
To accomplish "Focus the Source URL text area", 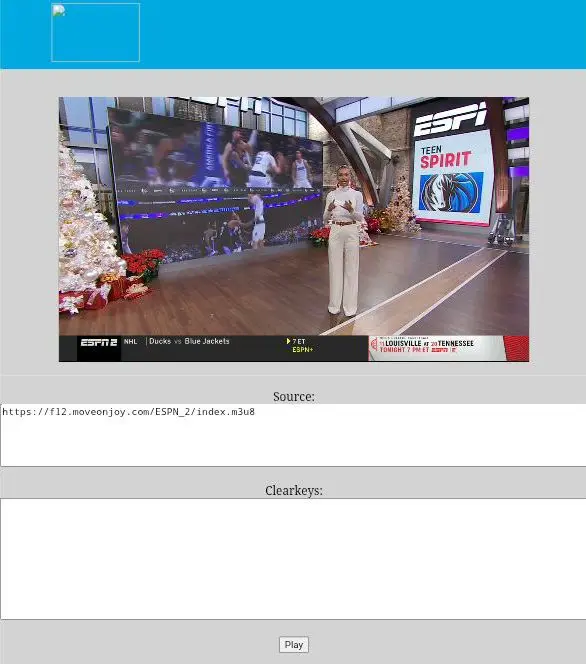I will 293,435.
